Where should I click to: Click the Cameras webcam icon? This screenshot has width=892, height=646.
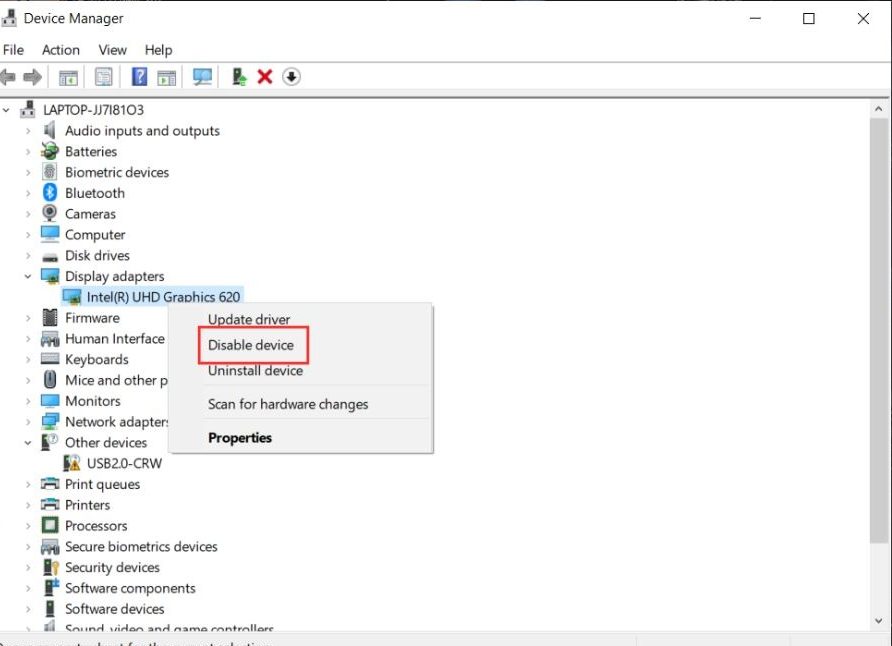tap(49, 213)
